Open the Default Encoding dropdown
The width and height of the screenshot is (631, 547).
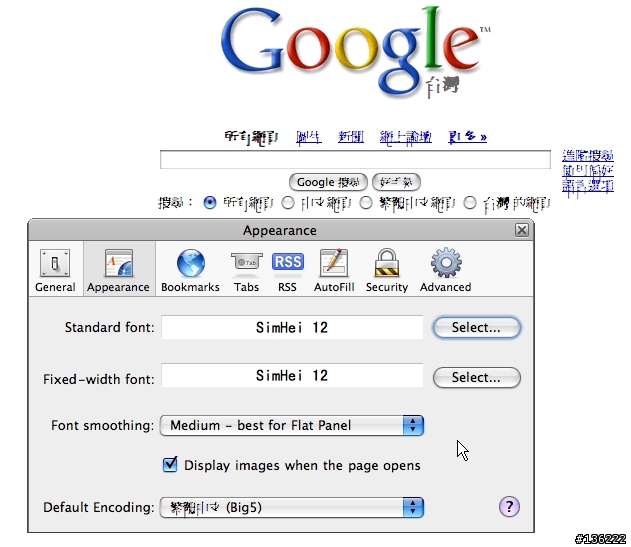pos(292,507)
